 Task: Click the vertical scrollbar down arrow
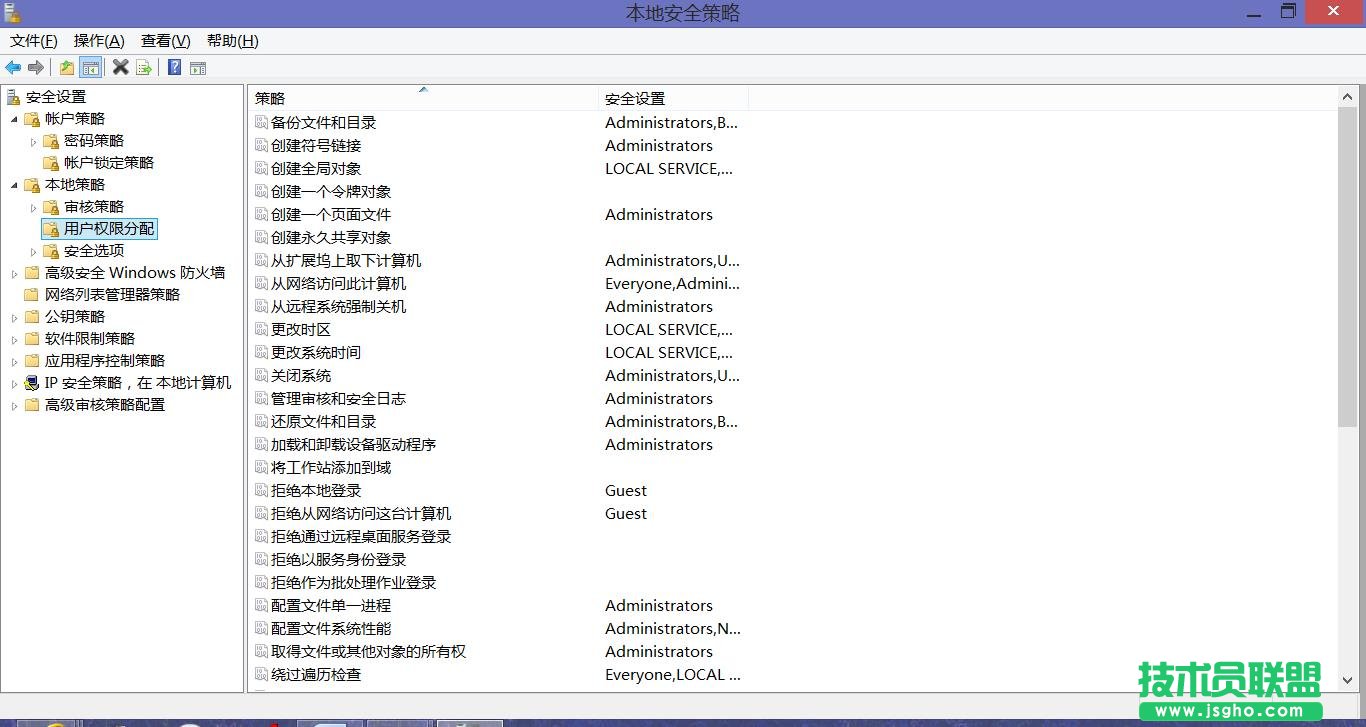1346,680
